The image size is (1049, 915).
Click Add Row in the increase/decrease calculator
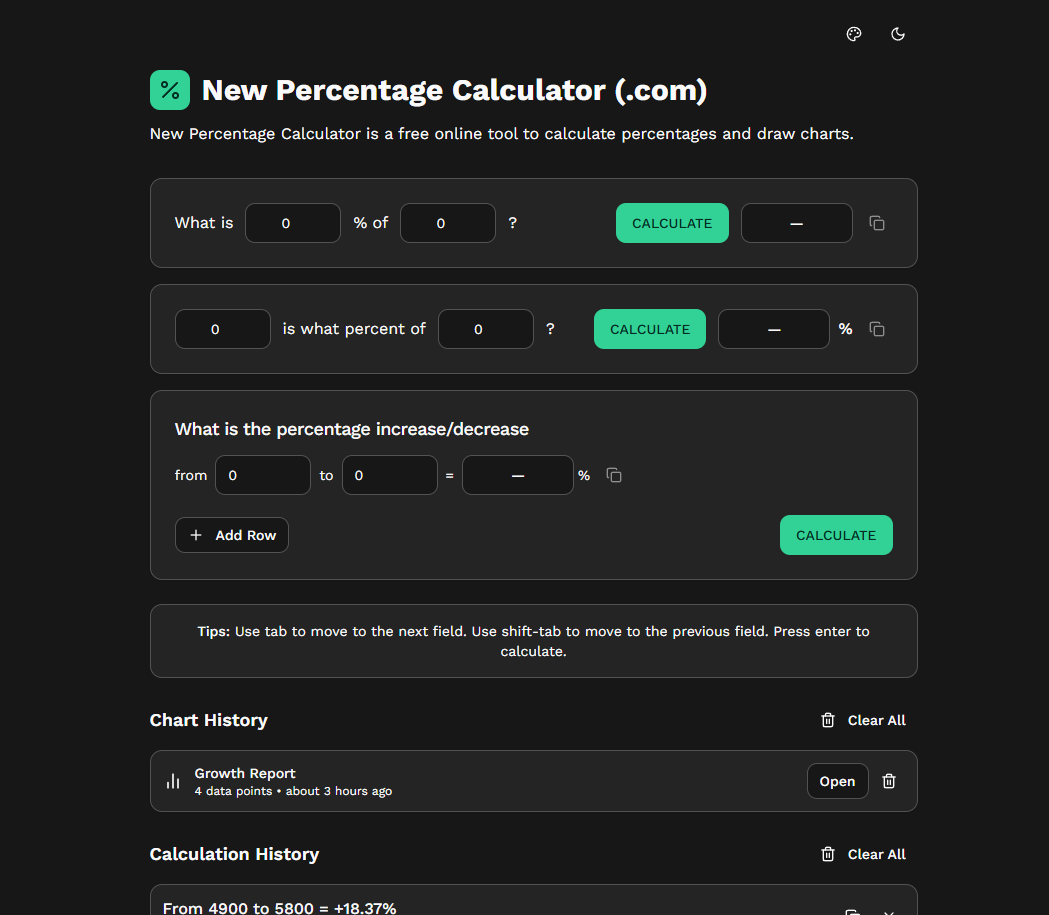[x=231, y=535]
